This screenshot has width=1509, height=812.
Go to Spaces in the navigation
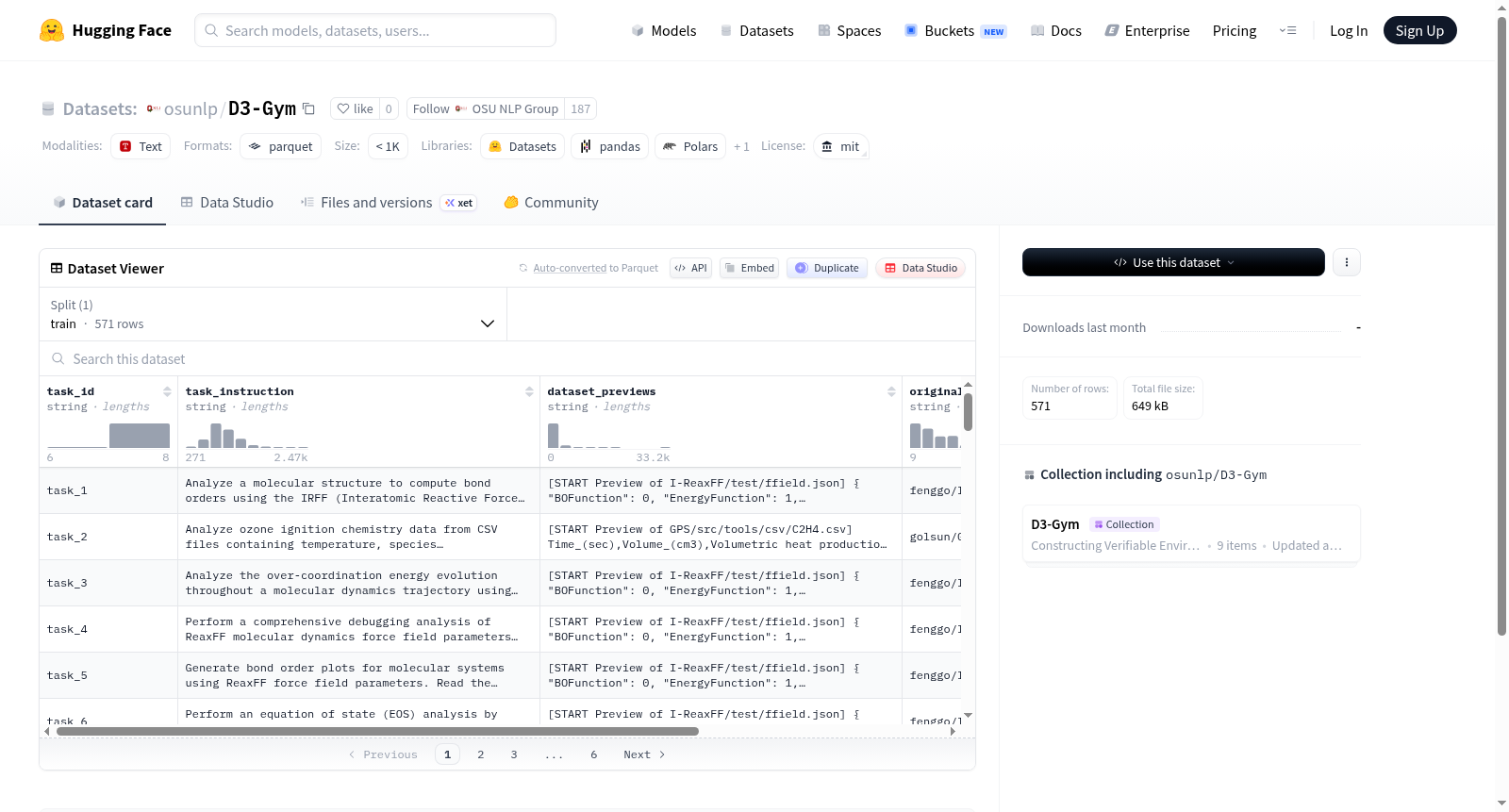(849, 30)
